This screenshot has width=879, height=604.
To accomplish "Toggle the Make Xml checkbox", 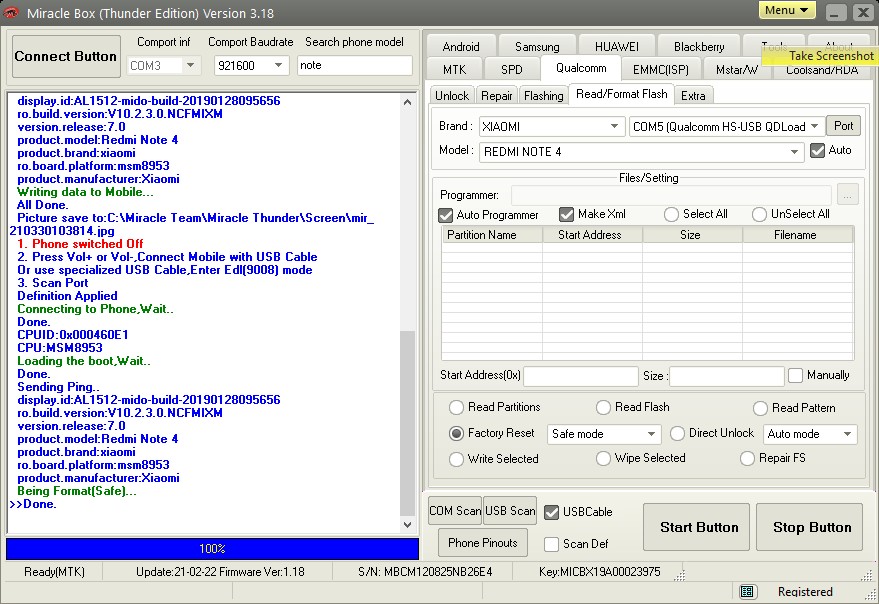I will point(566,214).
